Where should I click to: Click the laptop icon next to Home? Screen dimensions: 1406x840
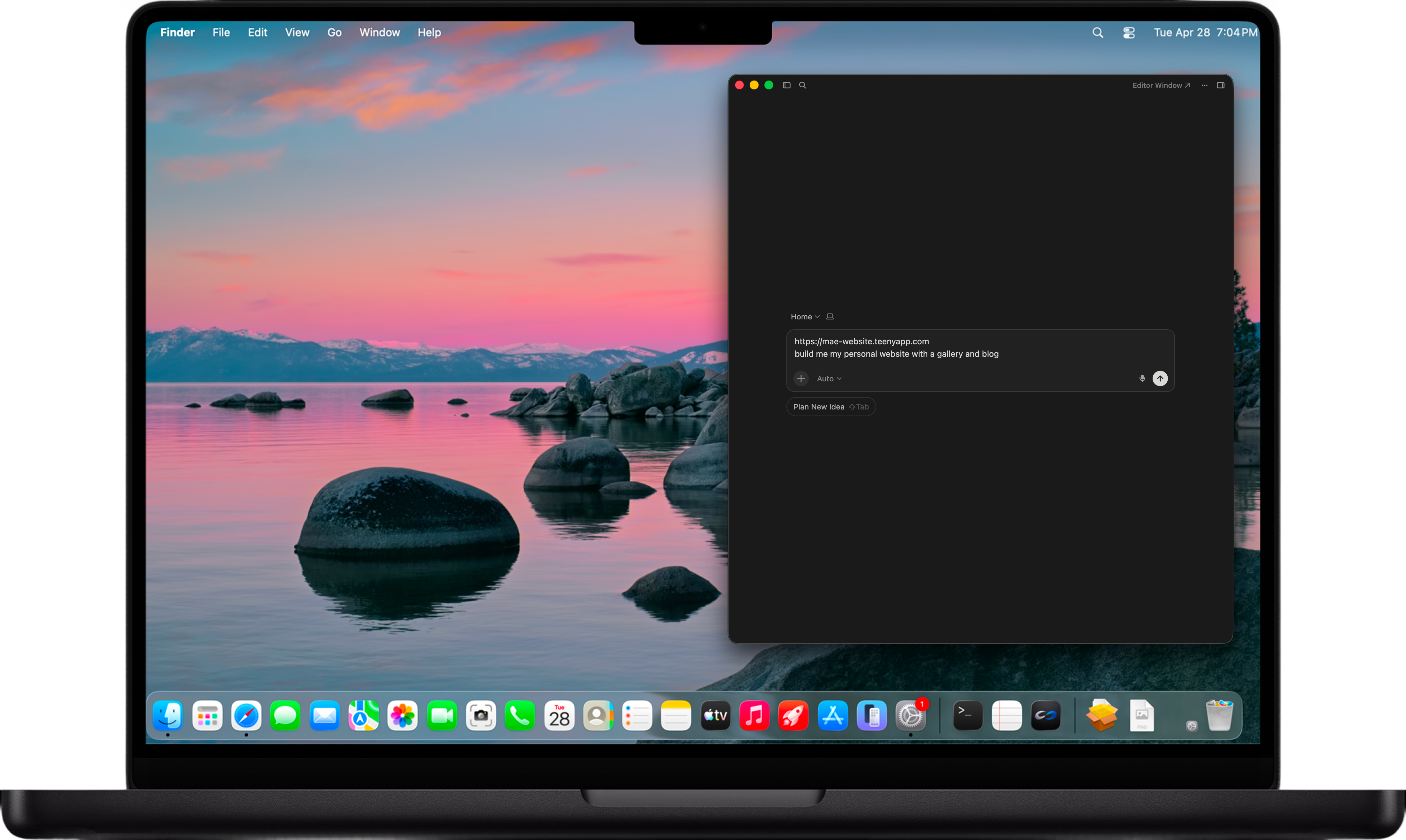(830, 317)
